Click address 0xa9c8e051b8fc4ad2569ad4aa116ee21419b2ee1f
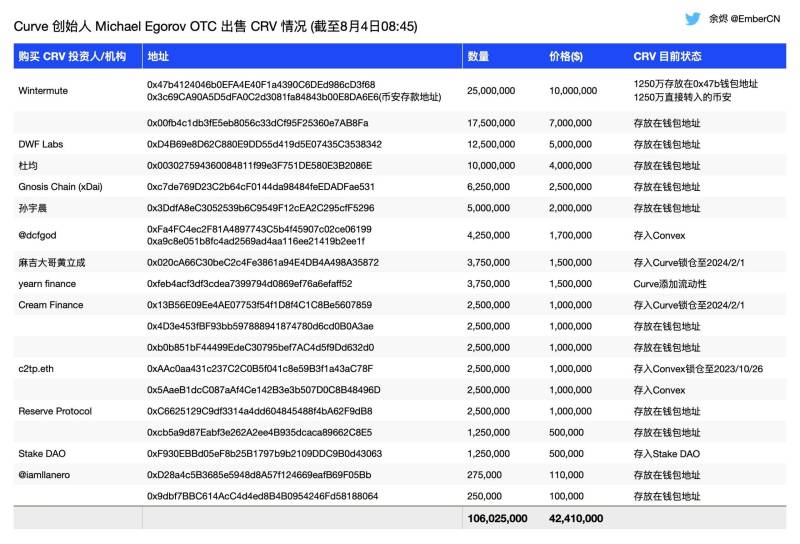This screenshot has width=800, height=544. [x=256, y=241]
